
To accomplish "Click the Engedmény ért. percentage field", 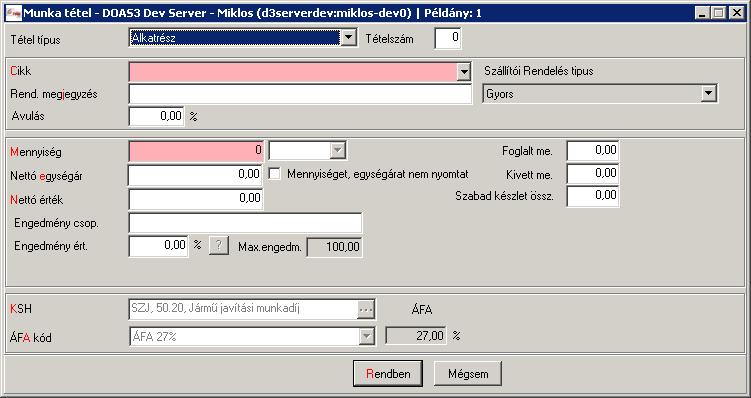I will [x=159, y=247].
